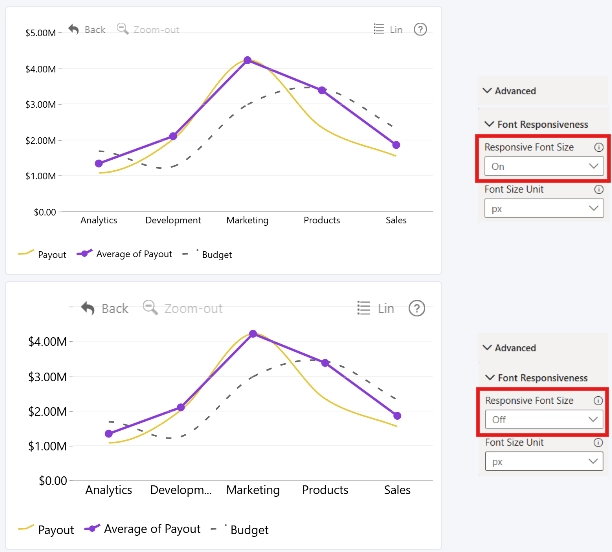Click info icon beside upper Responsive Font Size
The image size is (612, 552).
point(598,147)
